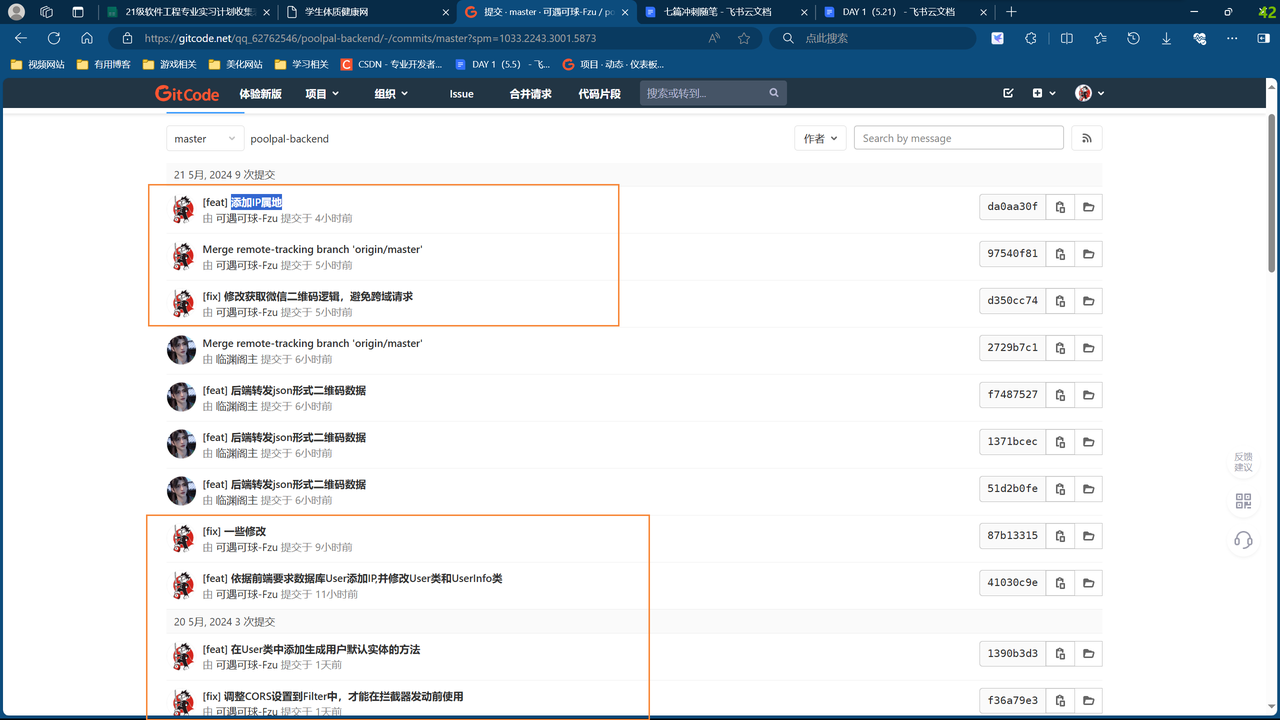Switch to the DAY 1 (5.21) Feishu tab

click(x=903, y=12)
